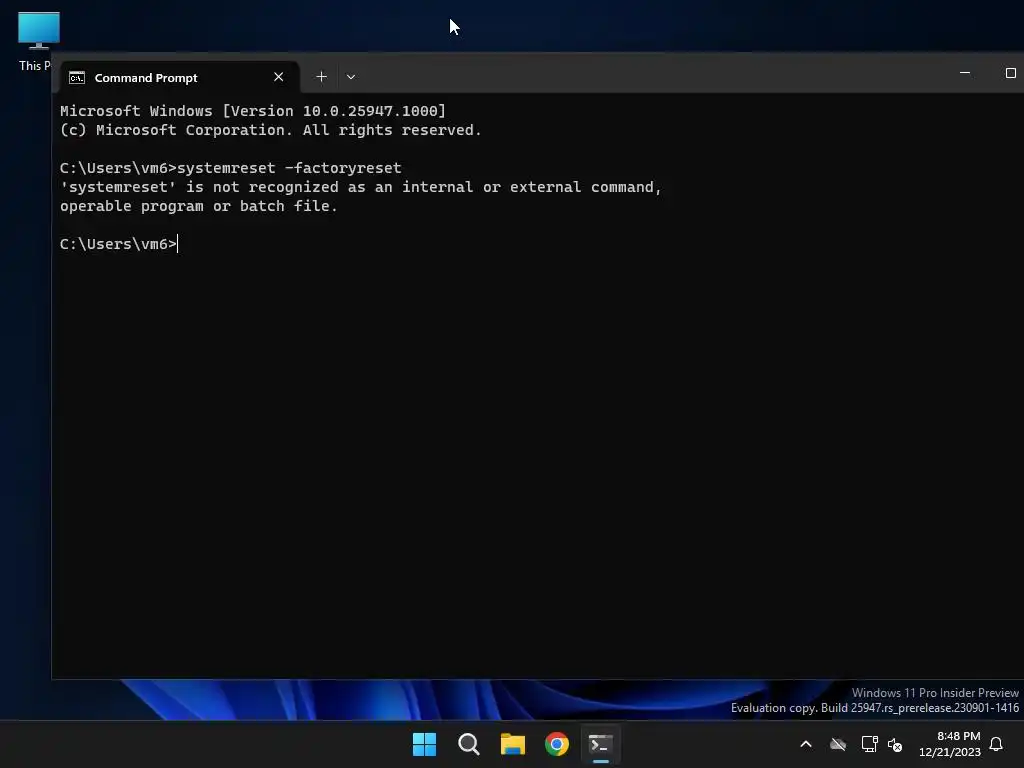Viewport: 1024px width, 768px height.
Task: Close the Command Prompt tab
Action: click(x=278, y=77)
